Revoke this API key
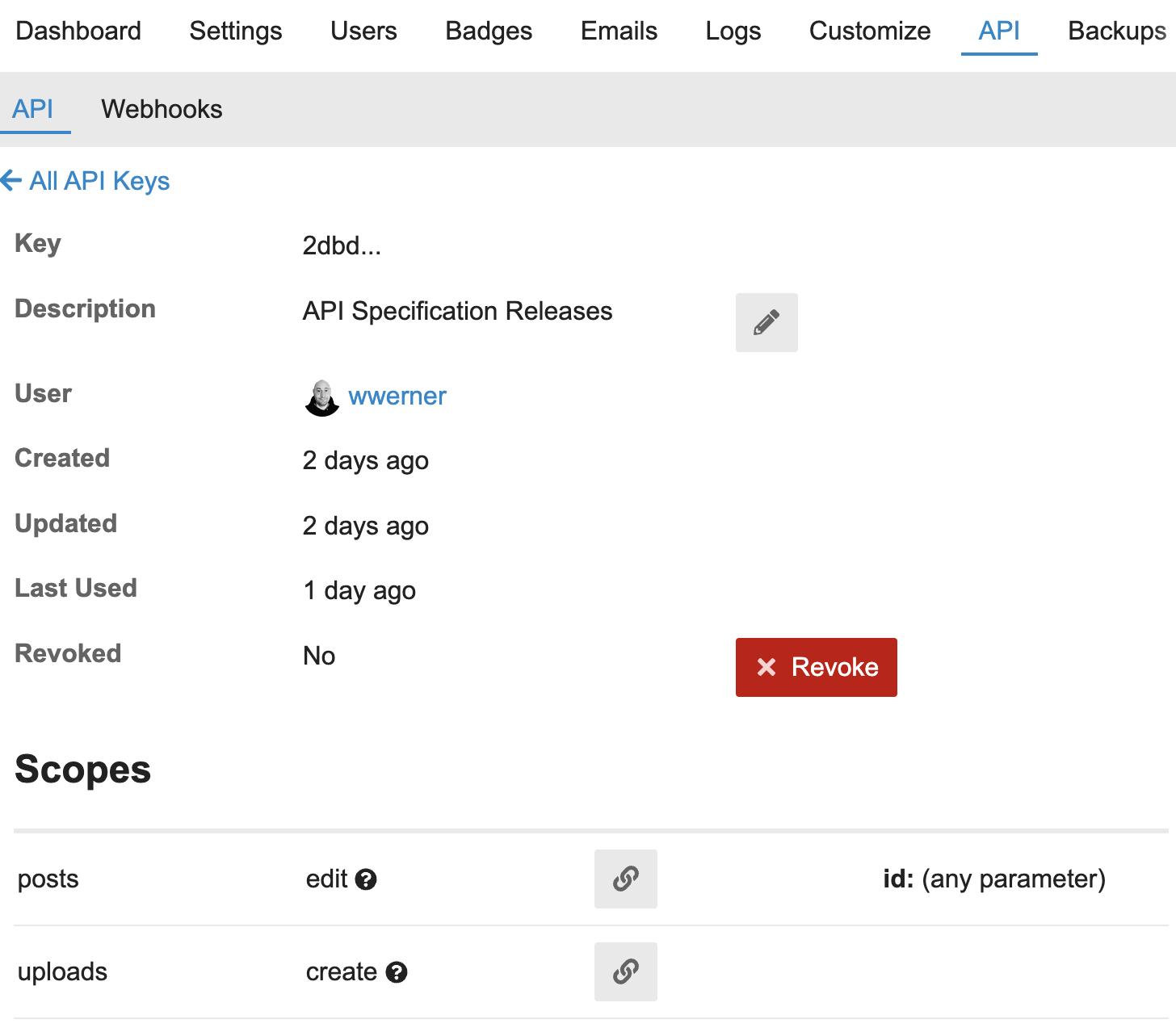Screen dimensions: 1176x1032 [x=817, y=667]
